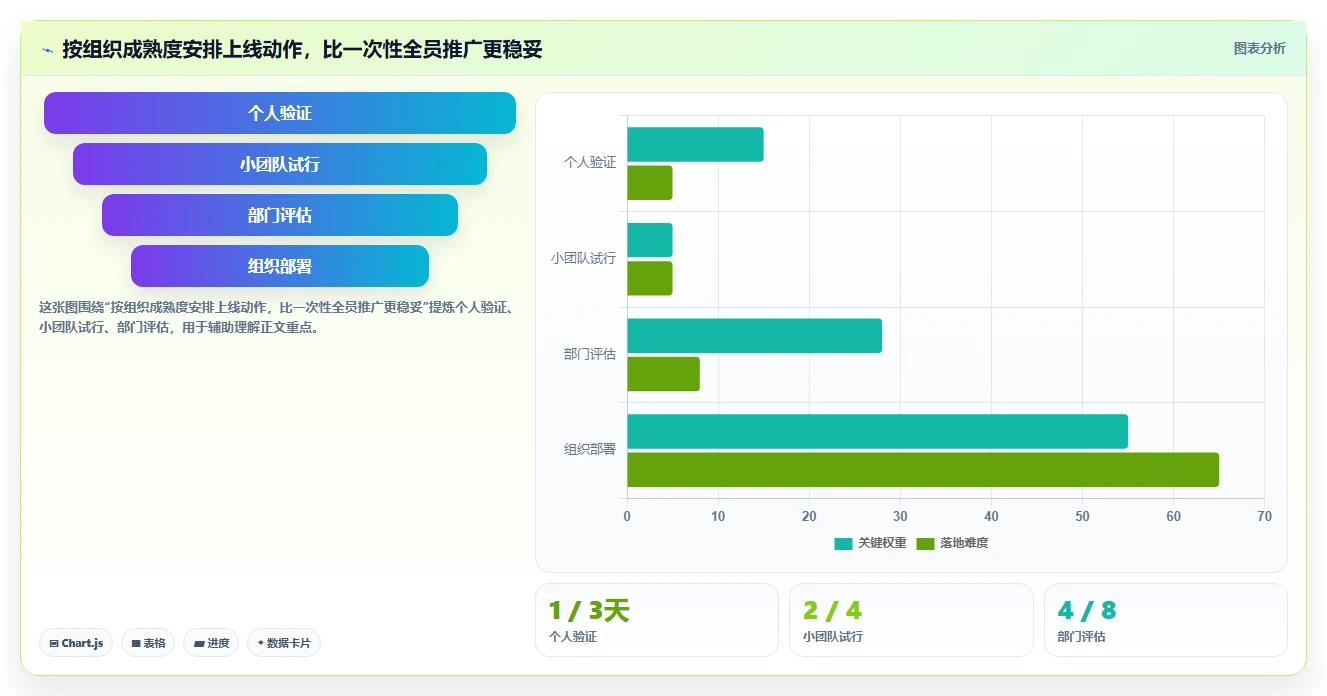Click the green 落地难度 bar for 组织部署
Viewport: 1327px width, 696px height.
tap(923, 470)
